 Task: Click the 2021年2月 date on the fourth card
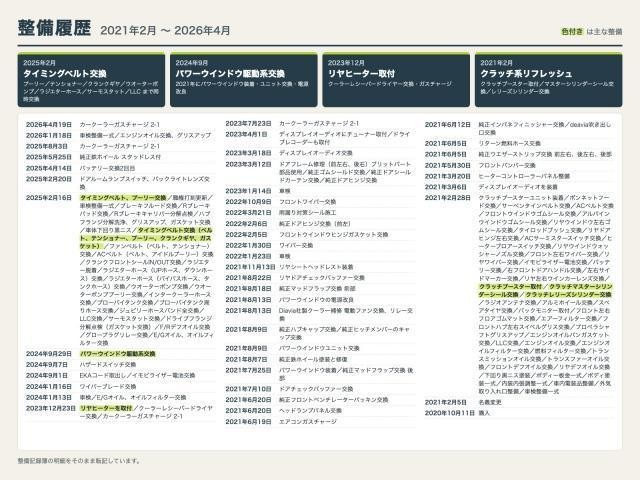(496, 63)
